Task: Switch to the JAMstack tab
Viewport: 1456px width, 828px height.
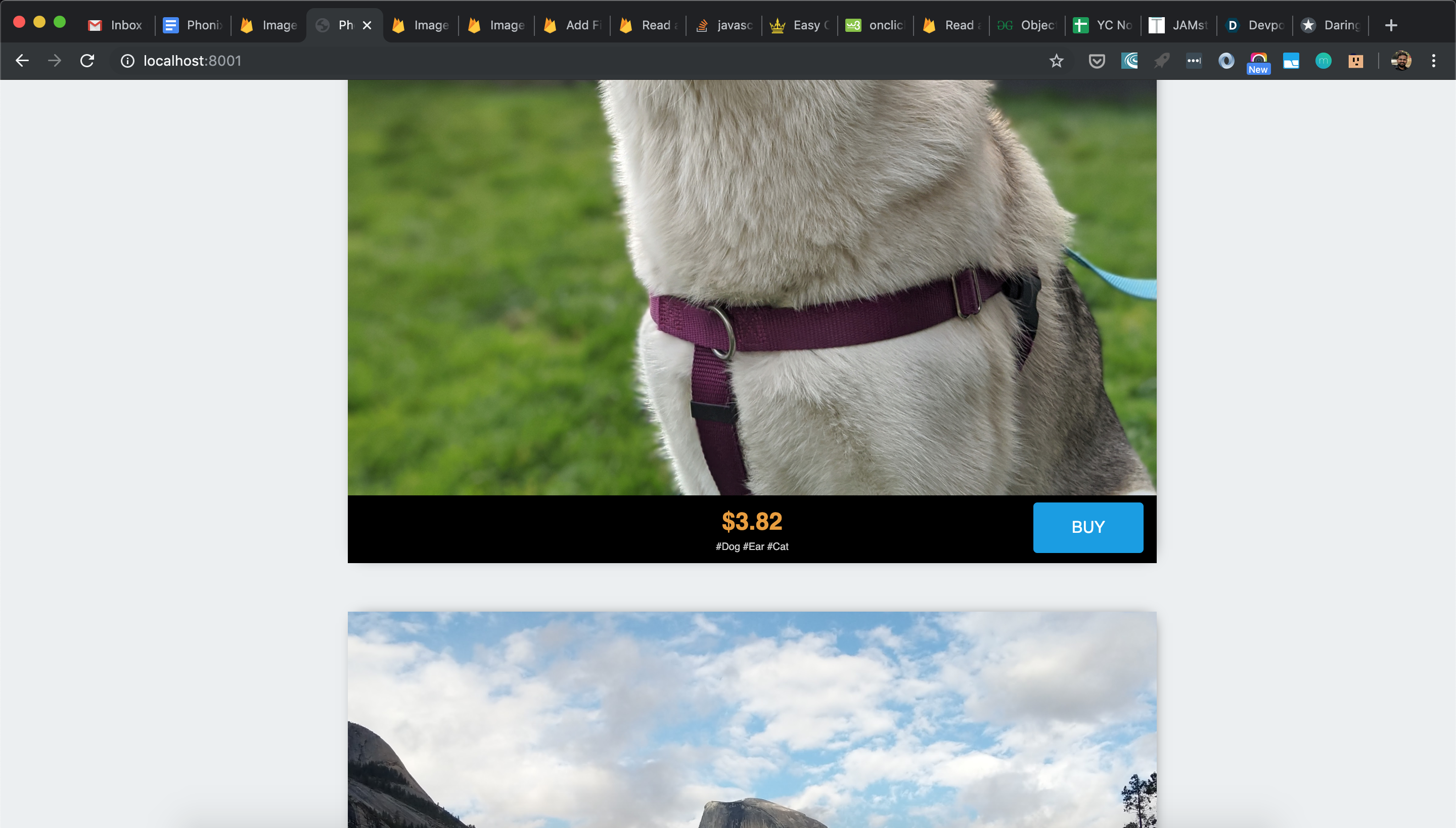Action: pyautogui.click(x=1178, y=25)
